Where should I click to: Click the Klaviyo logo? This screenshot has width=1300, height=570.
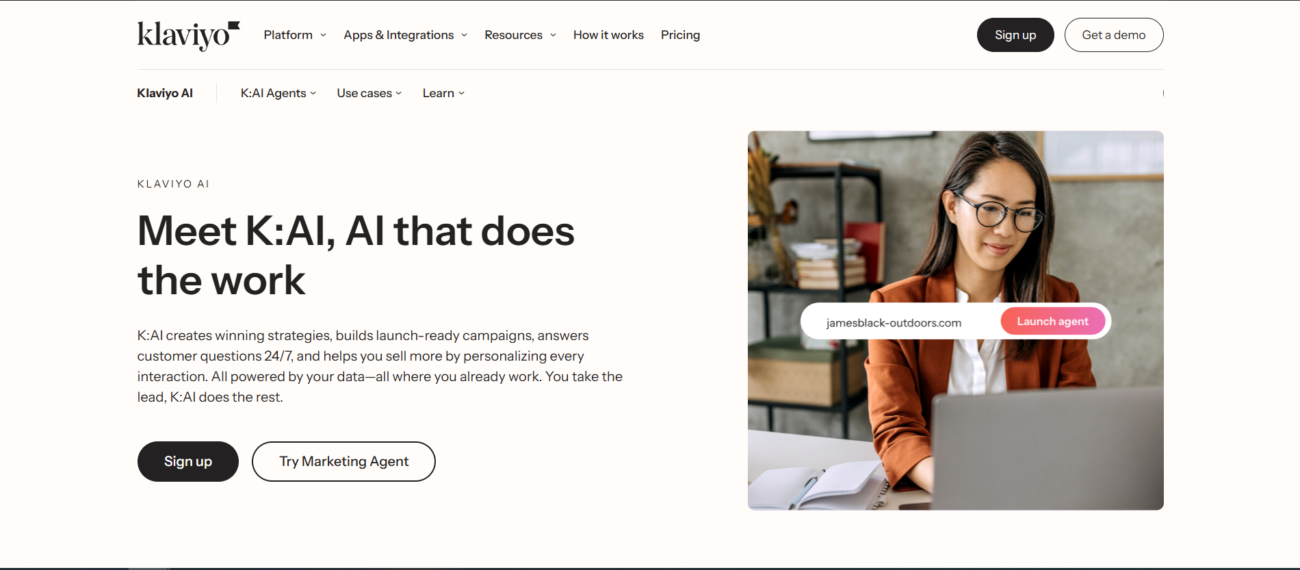tap(188, 35)
